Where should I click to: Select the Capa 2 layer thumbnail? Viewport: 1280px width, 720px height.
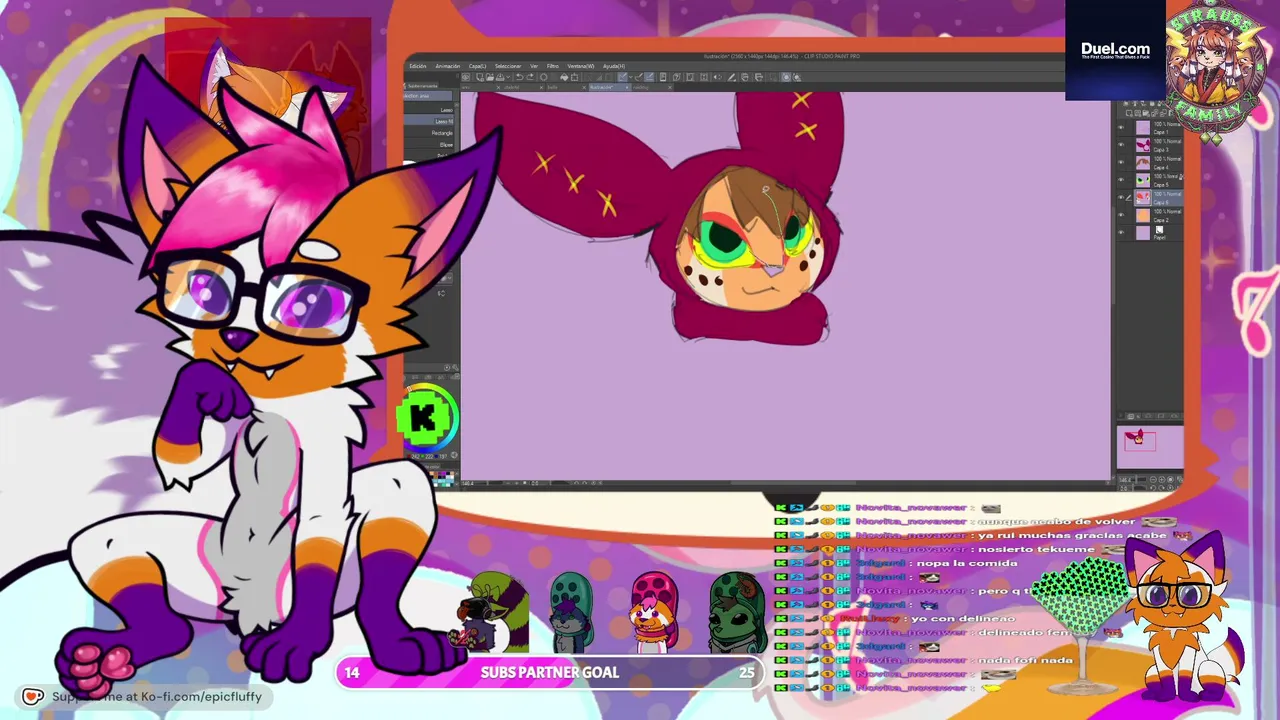1143,215
